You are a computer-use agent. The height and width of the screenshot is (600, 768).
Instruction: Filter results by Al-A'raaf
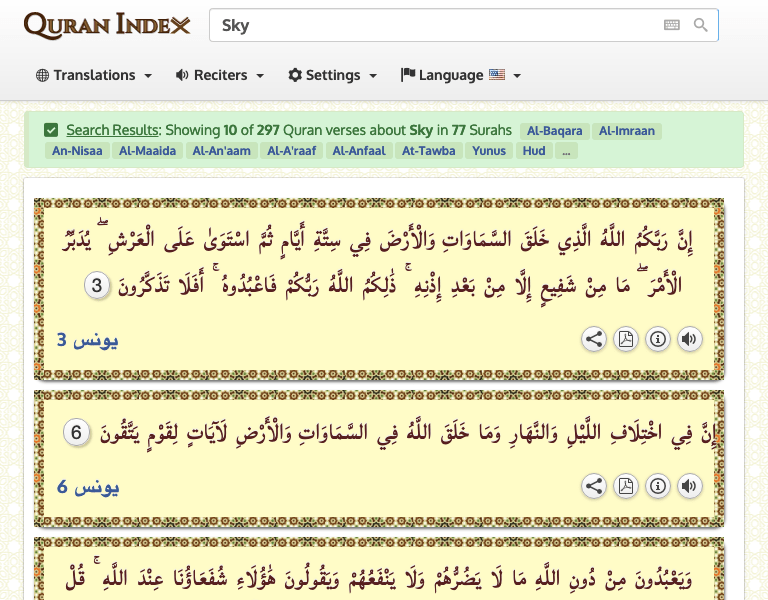click(291, 151)
